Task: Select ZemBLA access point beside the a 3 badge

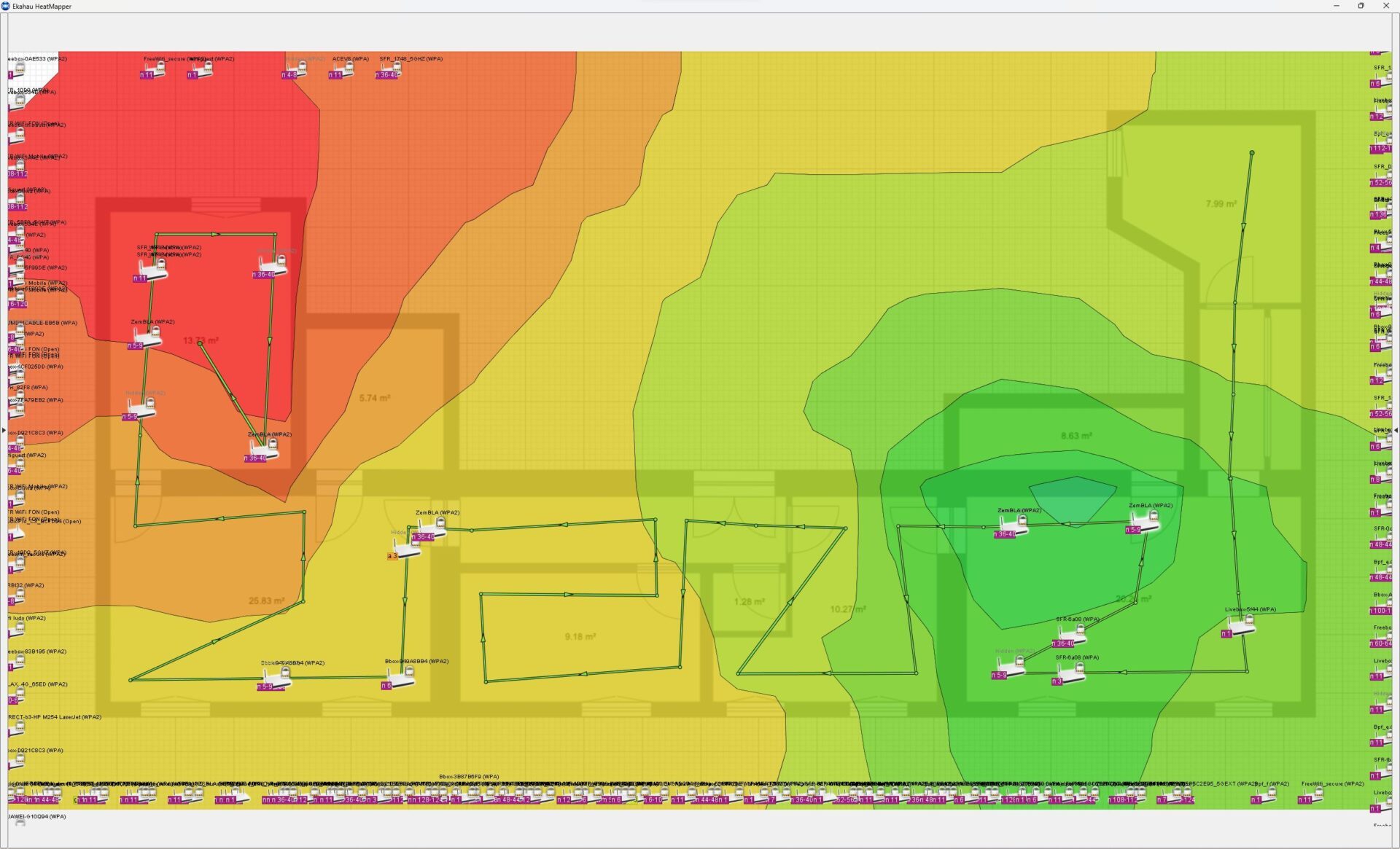Action: click(430, 530)
